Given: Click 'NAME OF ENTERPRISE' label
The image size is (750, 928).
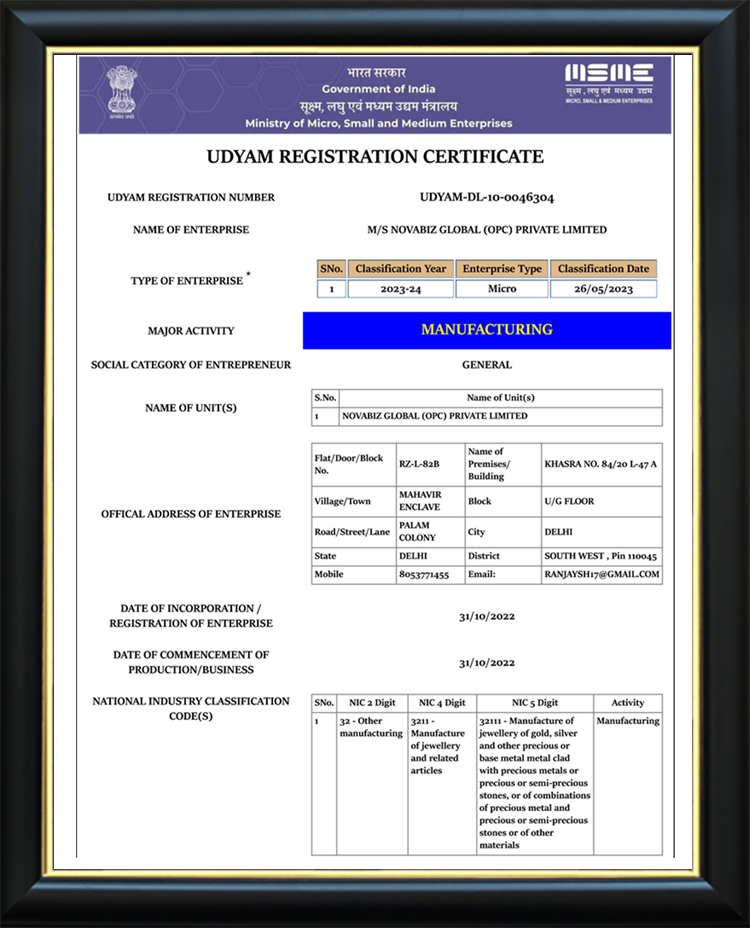Looking at the screenshot, I should coord(191,230).
